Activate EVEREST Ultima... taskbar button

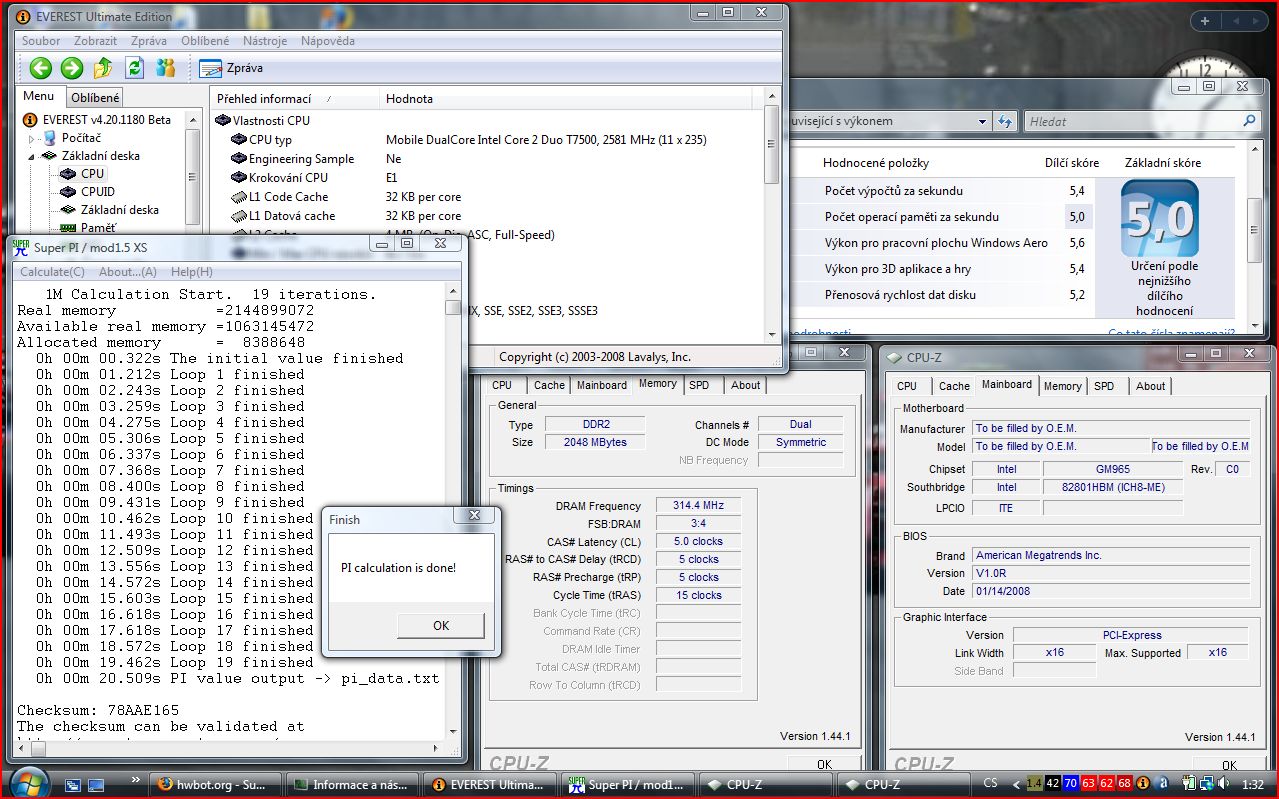[x=491, y=785]
